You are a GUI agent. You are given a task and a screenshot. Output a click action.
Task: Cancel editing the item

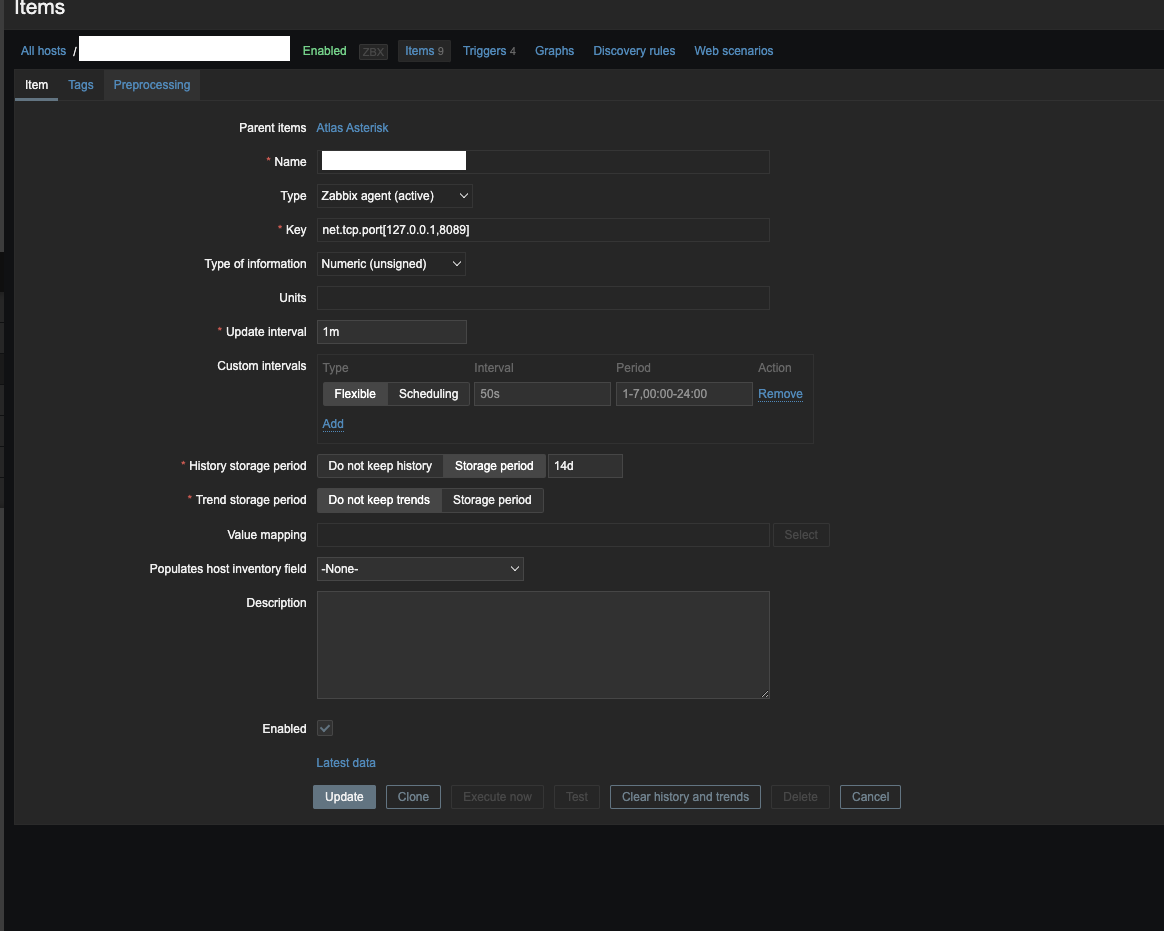point(870,797)
